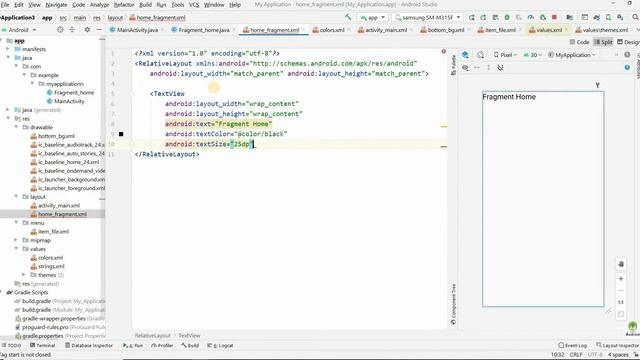Screen dimensions: 640x360
Task: Click the Make Project hammer icon
Action: (348, 17)
